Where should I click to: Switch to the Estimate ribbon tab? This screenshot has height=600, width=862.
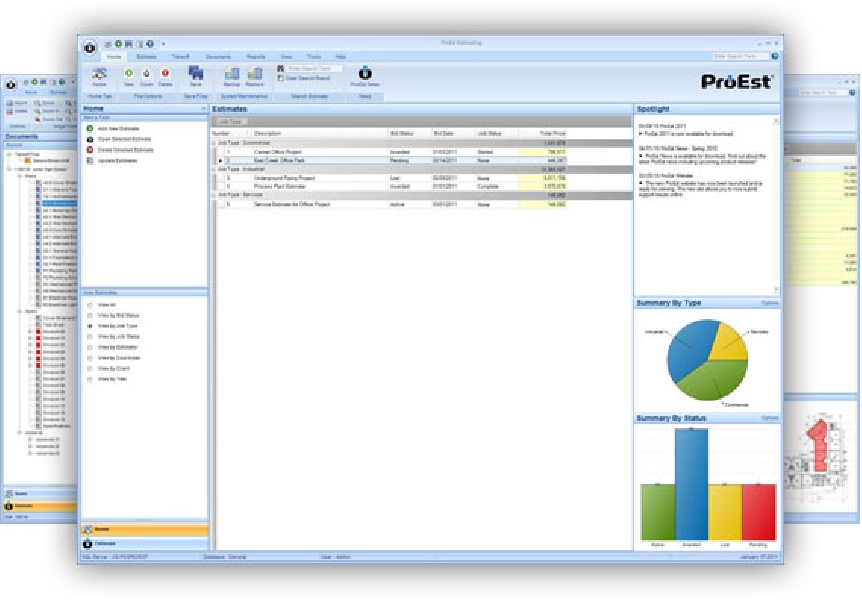[x=146, y=57]
